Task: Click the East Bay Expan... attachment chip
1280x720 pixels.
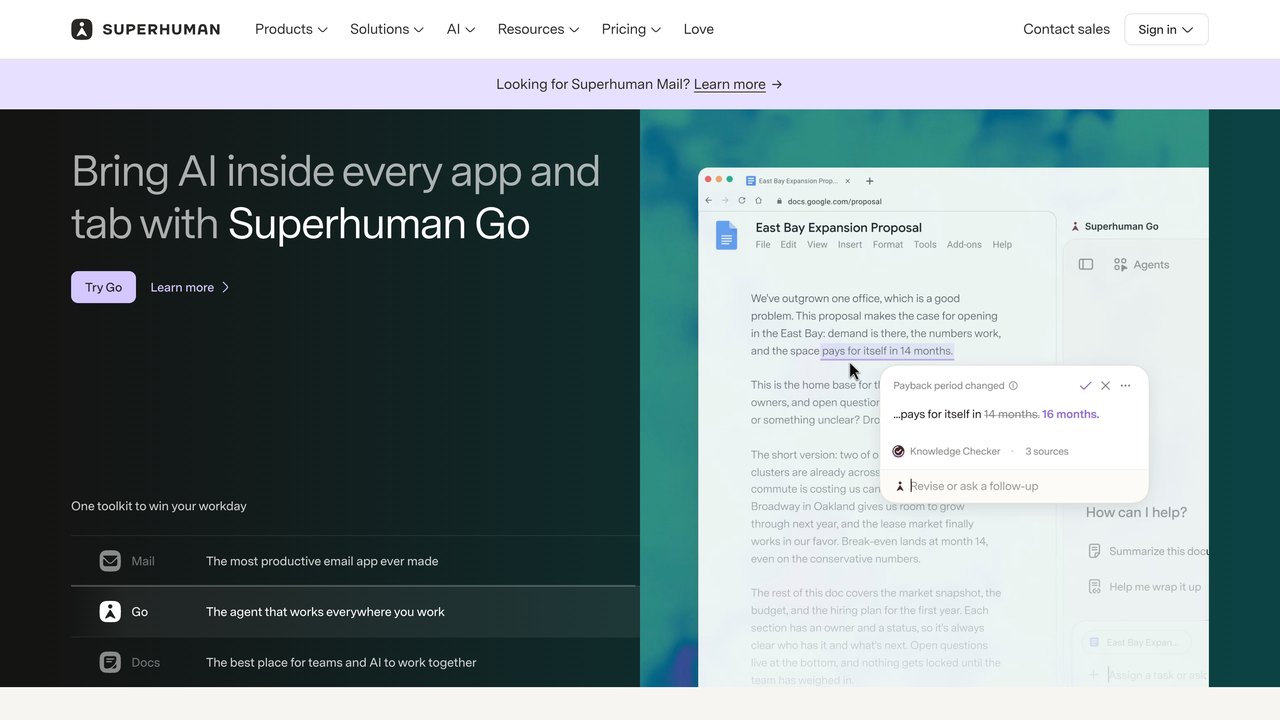Action: tap(1138, 642)
